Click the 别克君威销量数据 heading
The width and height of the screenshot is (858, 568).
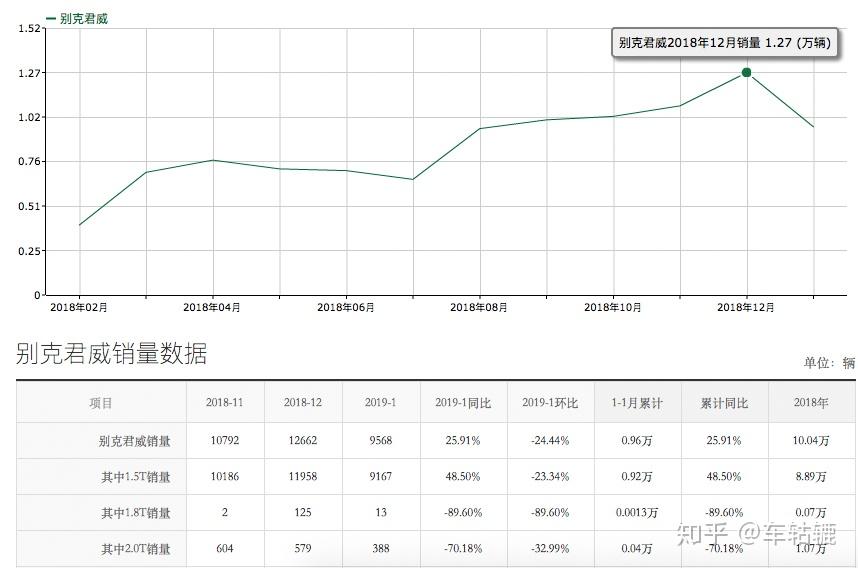point(112,353)
